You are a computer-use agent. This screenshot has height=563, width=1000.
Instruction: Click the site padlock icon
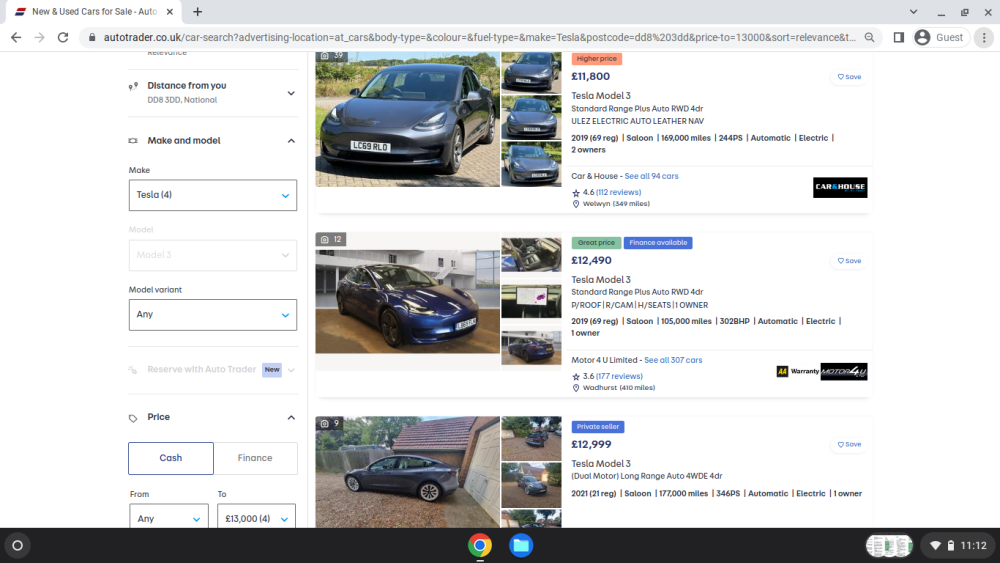[92, 38]
